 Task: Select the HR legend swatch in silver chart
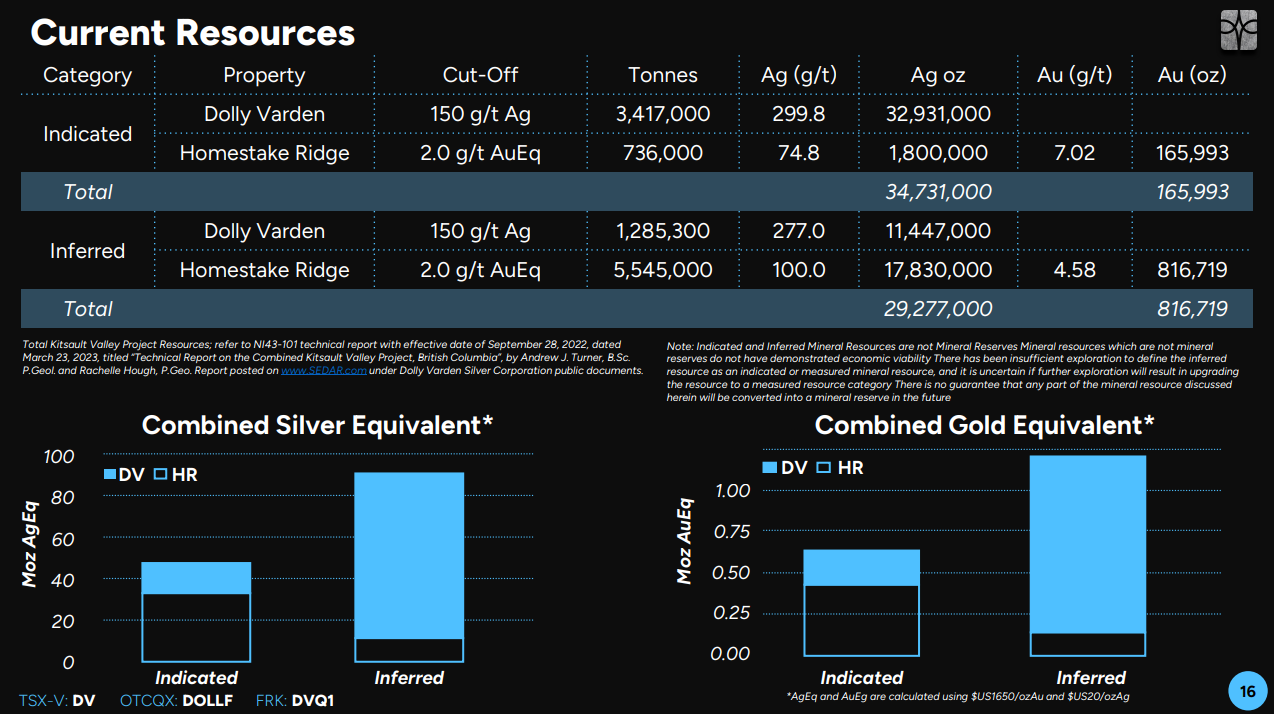coord(161,475)
